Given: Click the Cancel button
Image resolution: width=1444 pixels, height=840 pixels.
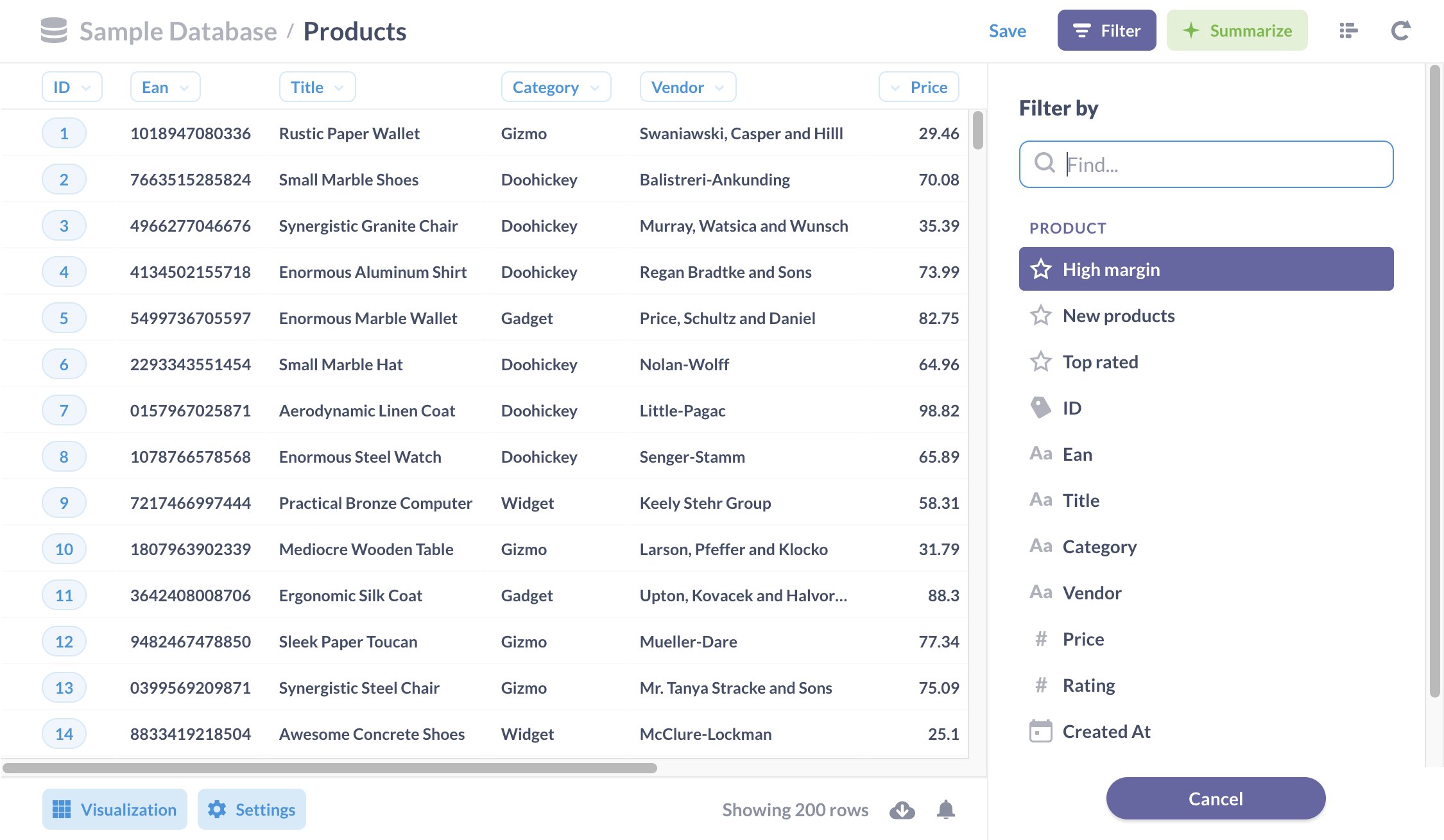Looking at the screenshot, I should 1215,798.
